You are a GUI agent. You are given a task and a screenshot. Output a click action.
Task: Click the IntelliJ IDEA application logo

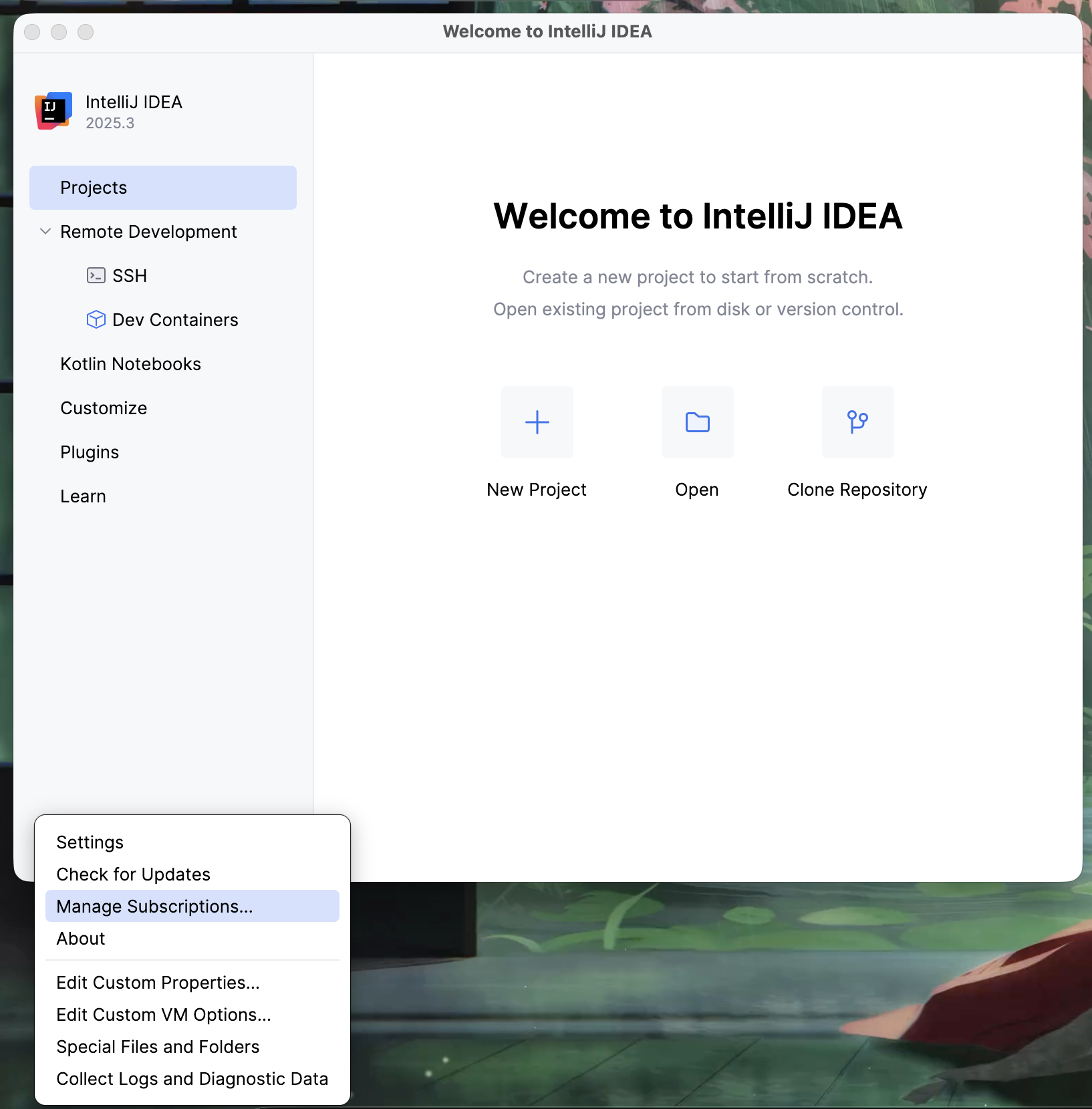[53, 110]
